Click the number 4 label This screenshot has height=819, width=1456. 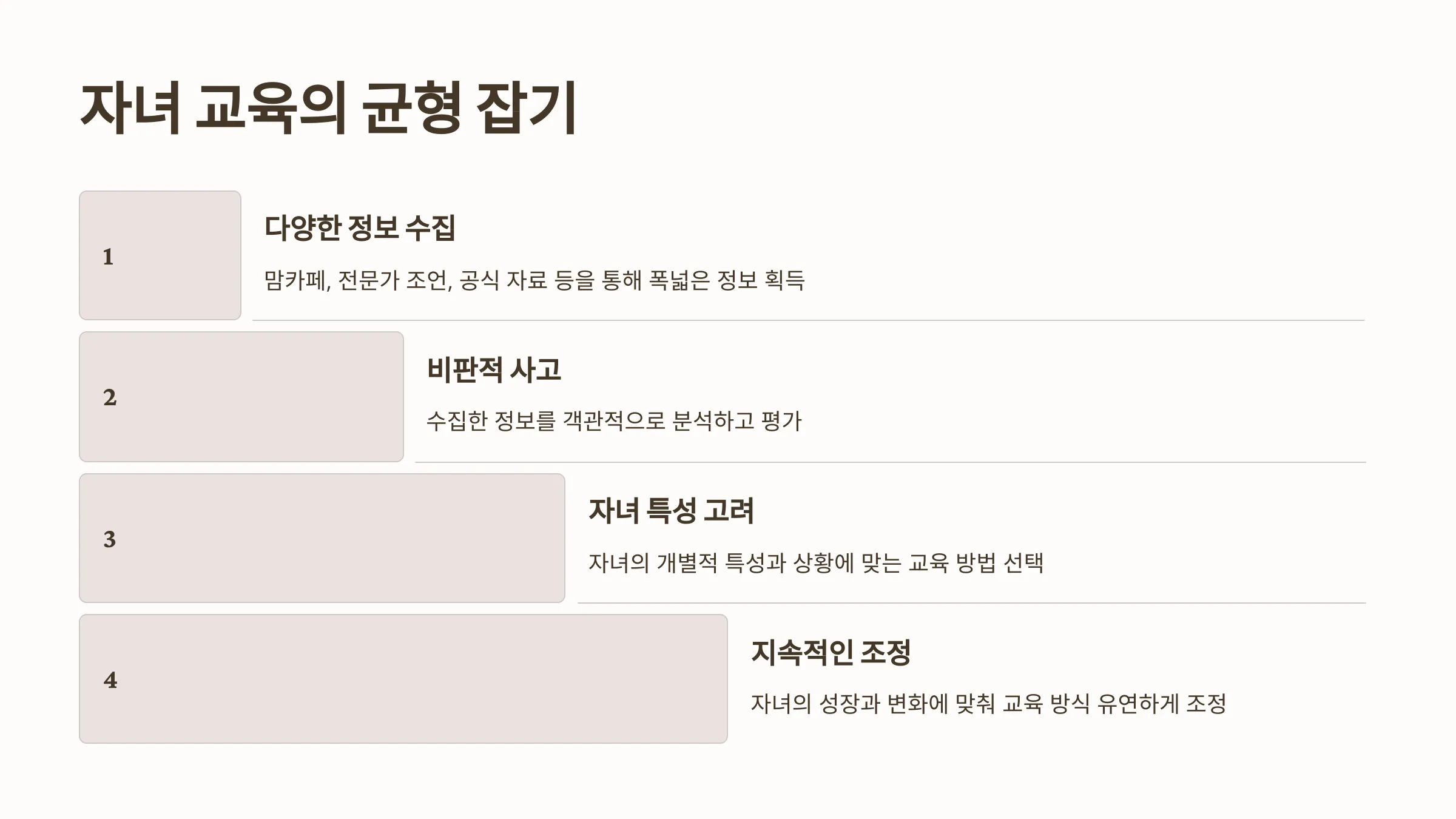110,680
